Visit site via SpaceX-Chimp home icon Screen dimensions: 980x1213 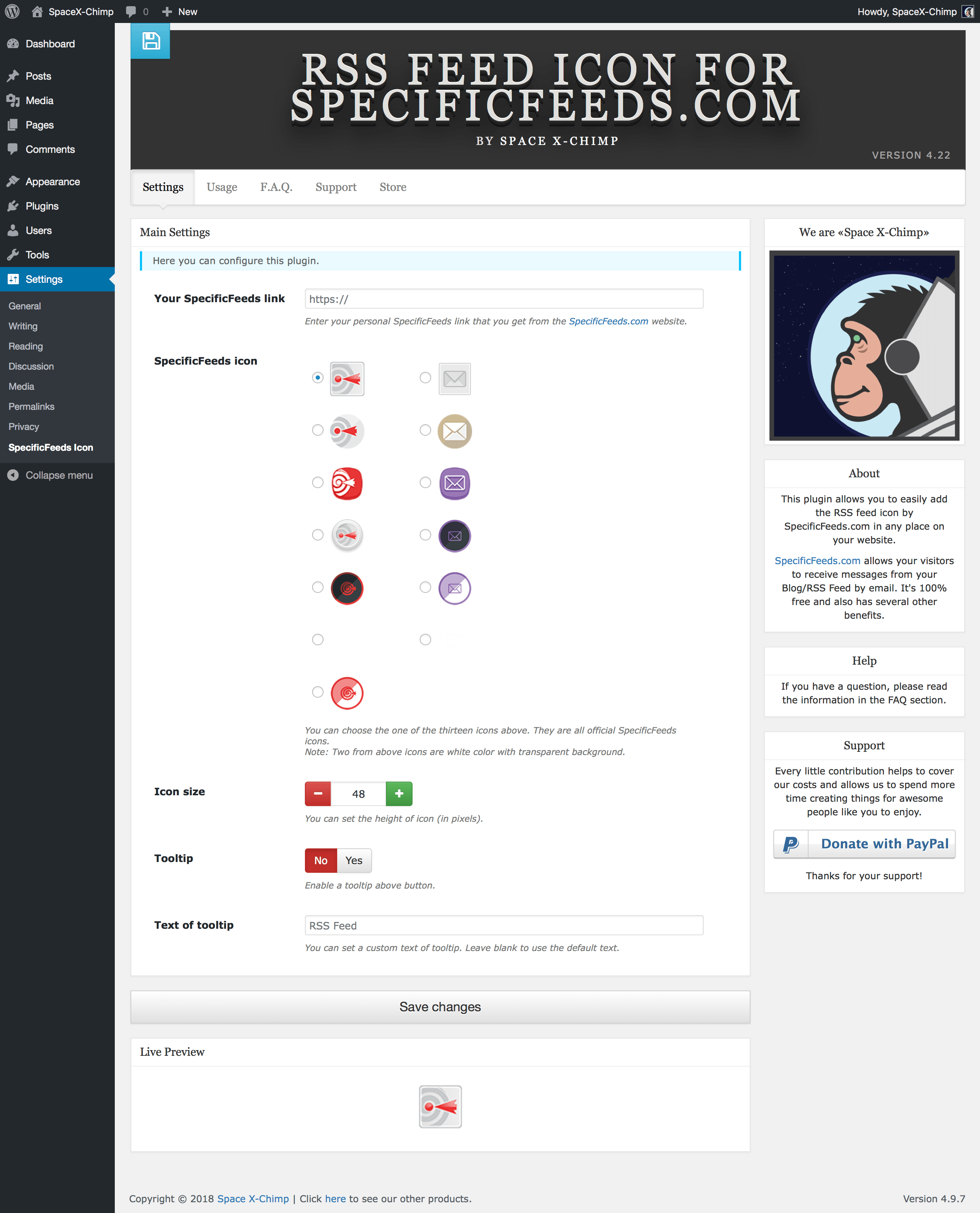point(37,11)
